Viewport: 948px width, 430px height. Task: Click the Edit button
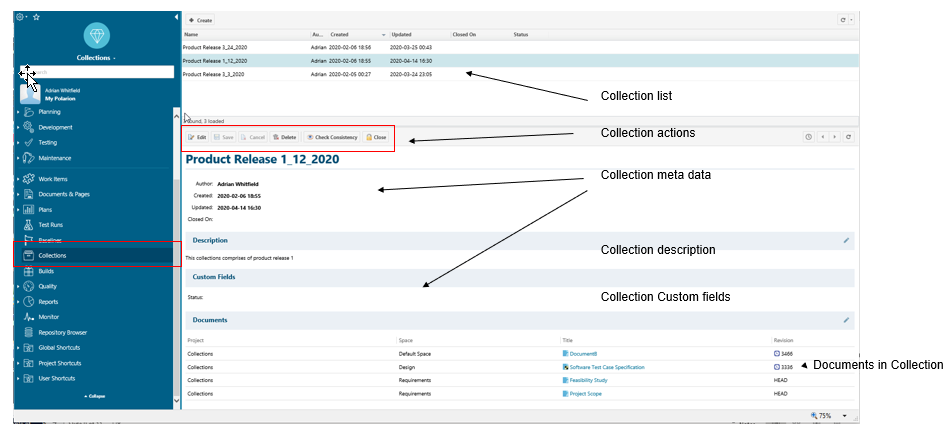(197, 137)
